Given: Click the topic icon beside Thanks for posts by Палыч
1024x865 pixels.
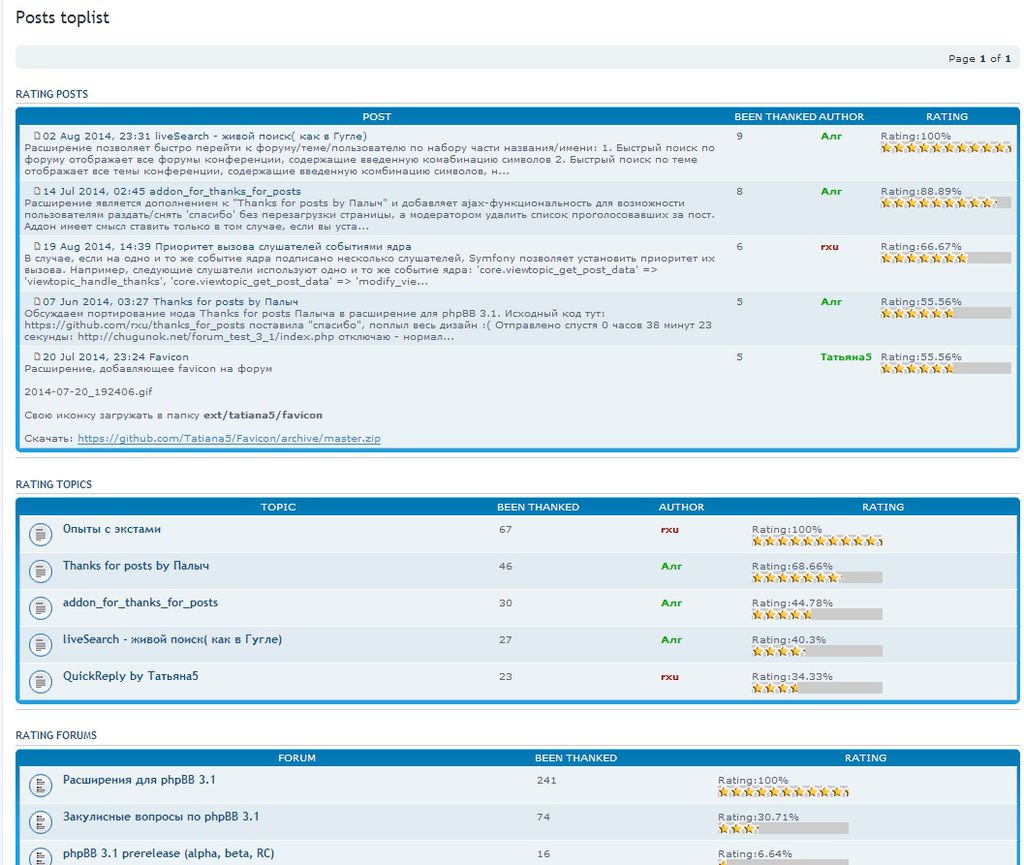Looking at the screenshot, I should 40,571.
